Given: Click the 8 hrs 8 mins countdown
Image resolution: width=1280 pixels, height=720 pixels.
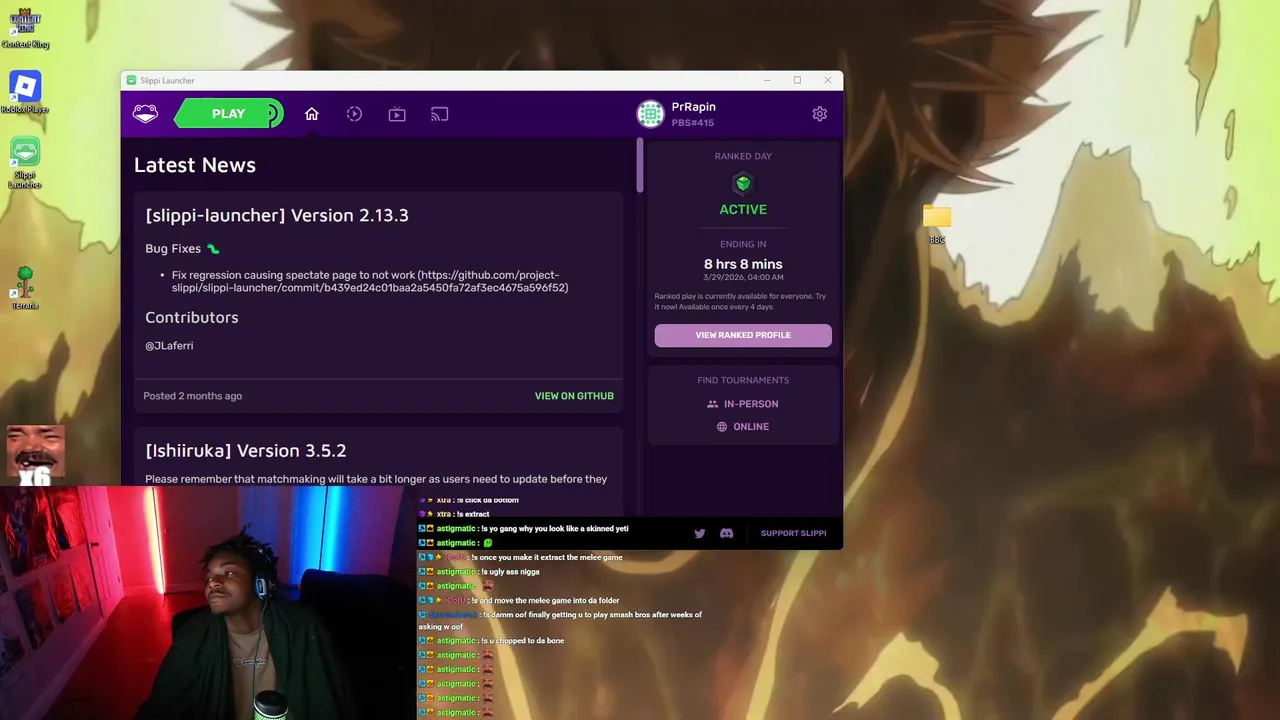Looking at the screenshot, I should pos(743,264).
